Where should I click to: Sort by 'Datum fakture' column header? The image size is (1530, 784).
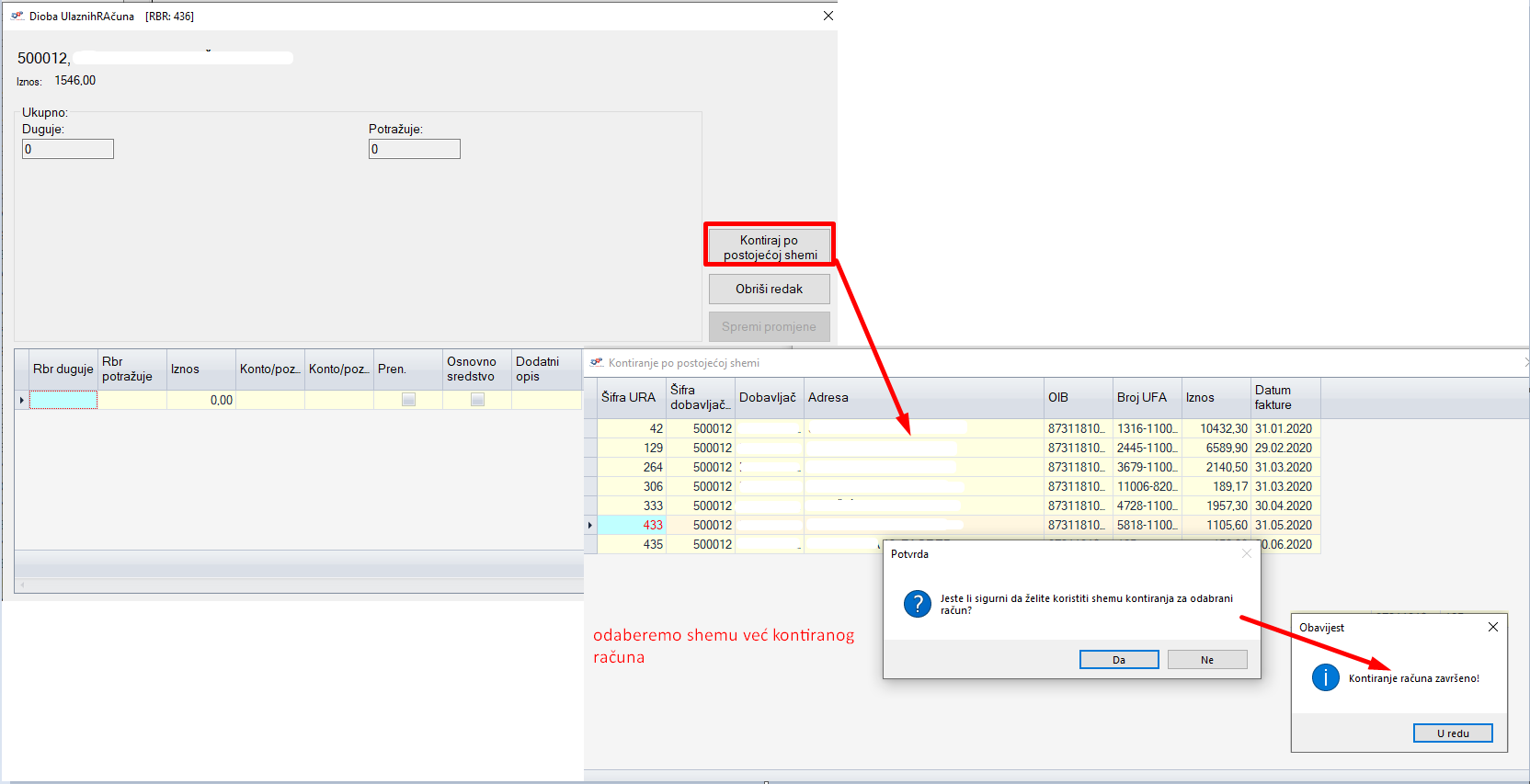(1285, 398)
